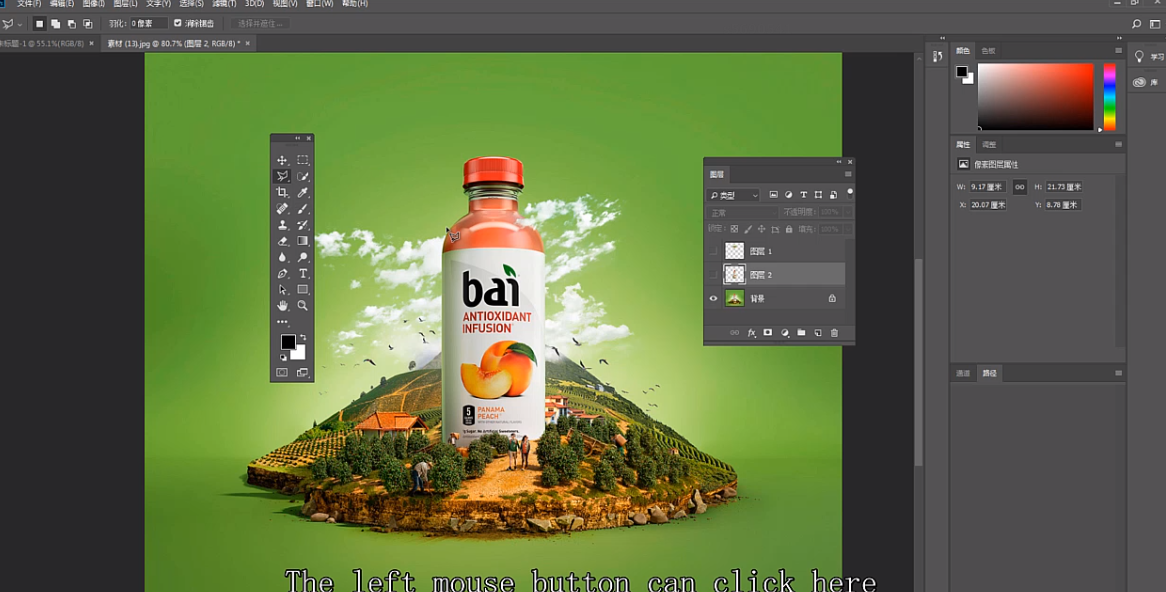Click the link layers icon
This screenshot has width=1166, height=592.
coord(735,333)
